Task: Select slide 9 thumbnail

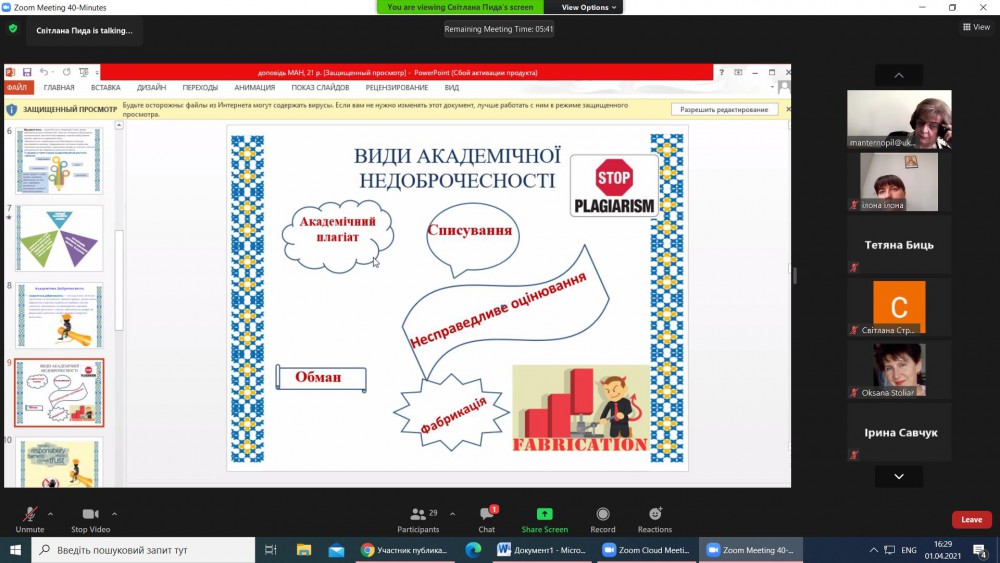Action: 59,393
